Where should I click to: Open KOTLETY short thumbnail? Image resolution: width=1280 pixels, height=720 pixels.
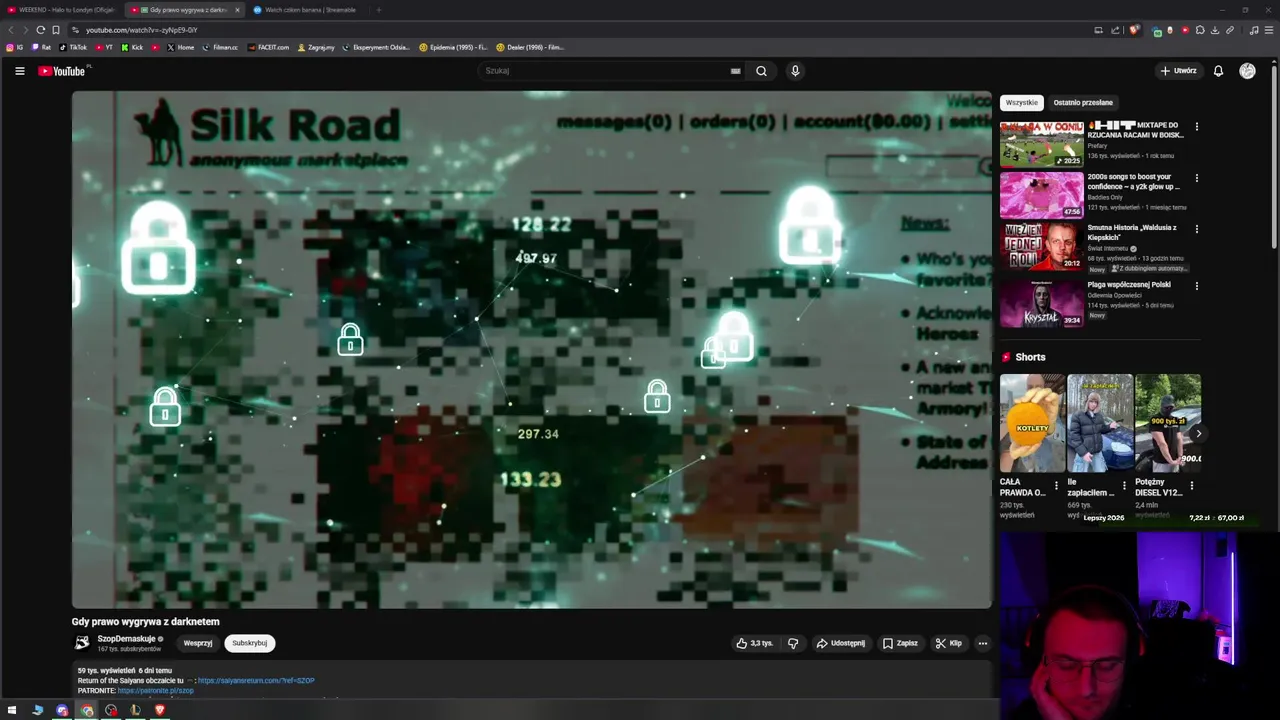pos(1032,423)
